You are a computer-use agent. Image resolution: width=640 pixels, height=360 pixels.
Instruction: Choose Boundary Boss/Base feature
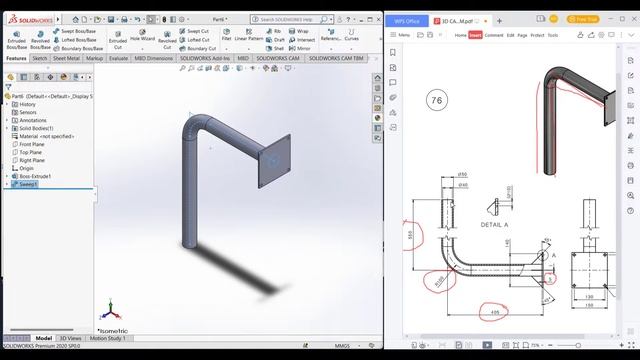click(78, 48)
